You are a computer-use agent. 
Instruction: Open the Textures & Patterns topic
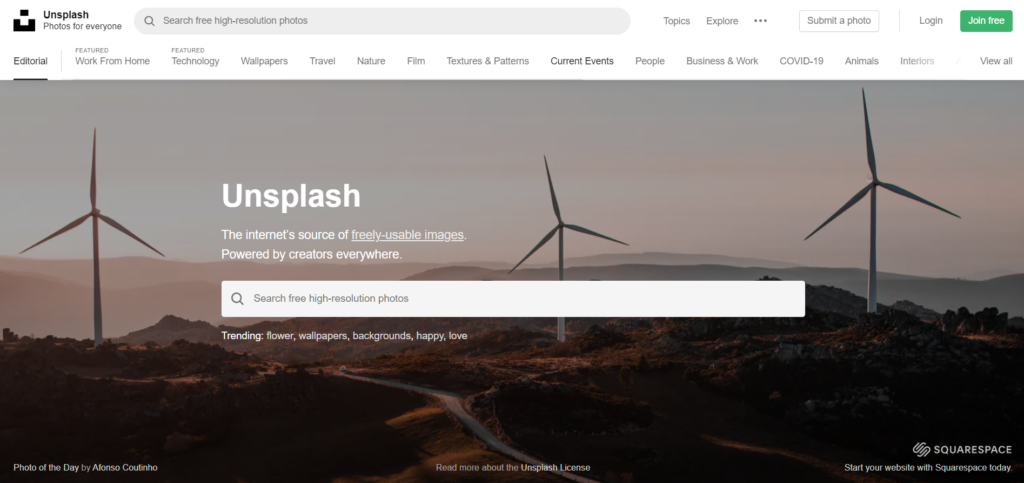point(488,61)
